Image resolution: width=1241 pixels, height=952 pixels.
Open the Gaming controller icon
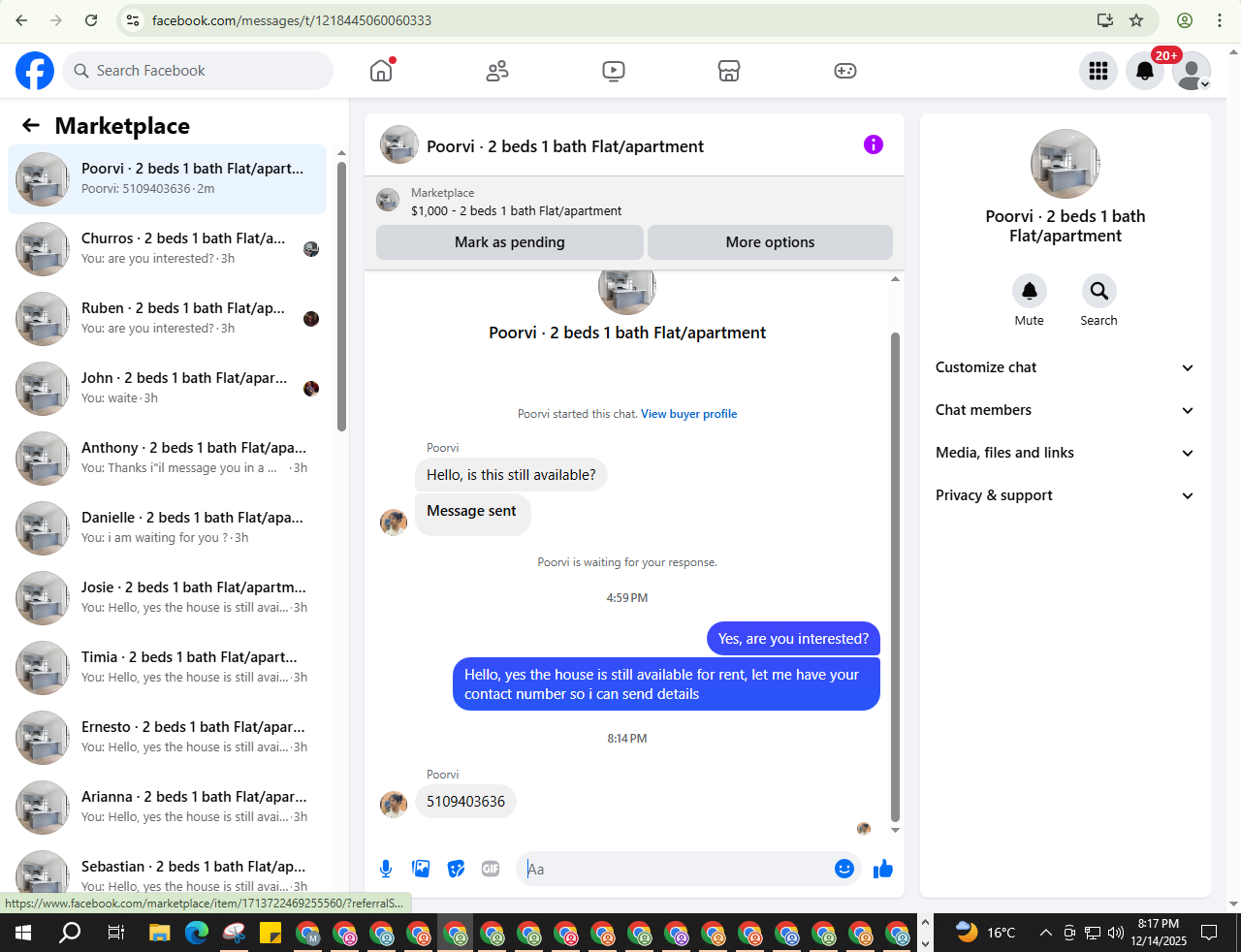(x=845, y=71)
